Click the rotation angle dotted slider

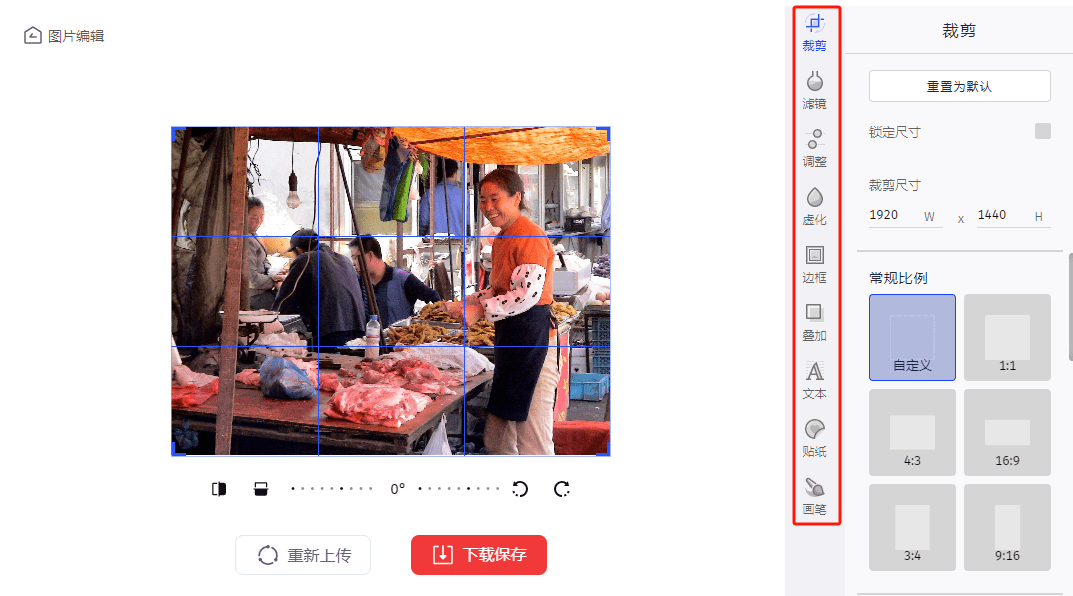pyautogui.click(x=396, y=489)
